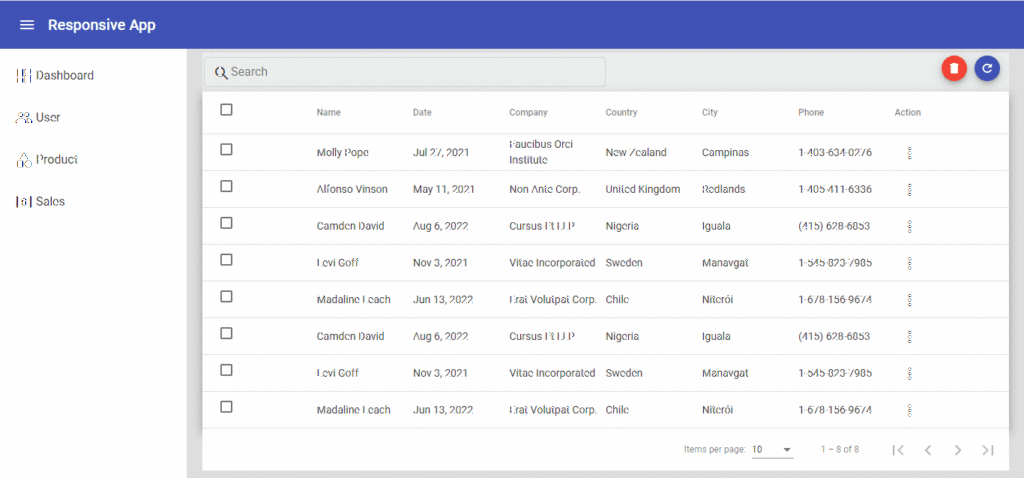Sort by the Name column header
This screenshot has width=1024, height=478.
[x=328, y=113]
